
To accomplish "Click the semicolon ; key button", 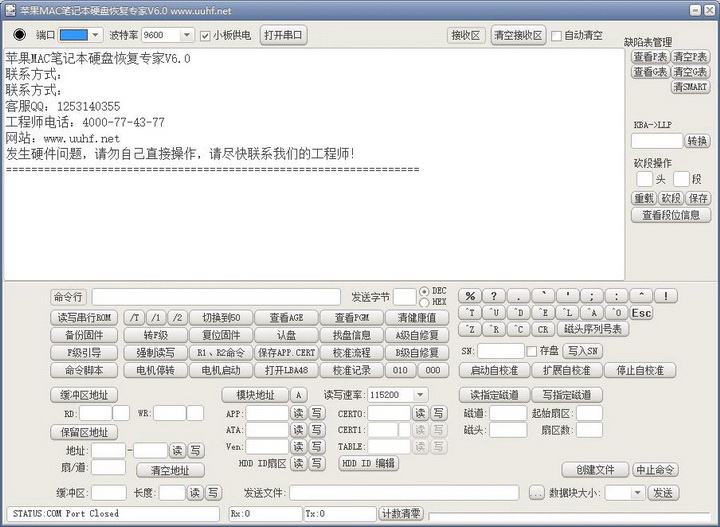I will pyautogui.click(x=592, y=296).
